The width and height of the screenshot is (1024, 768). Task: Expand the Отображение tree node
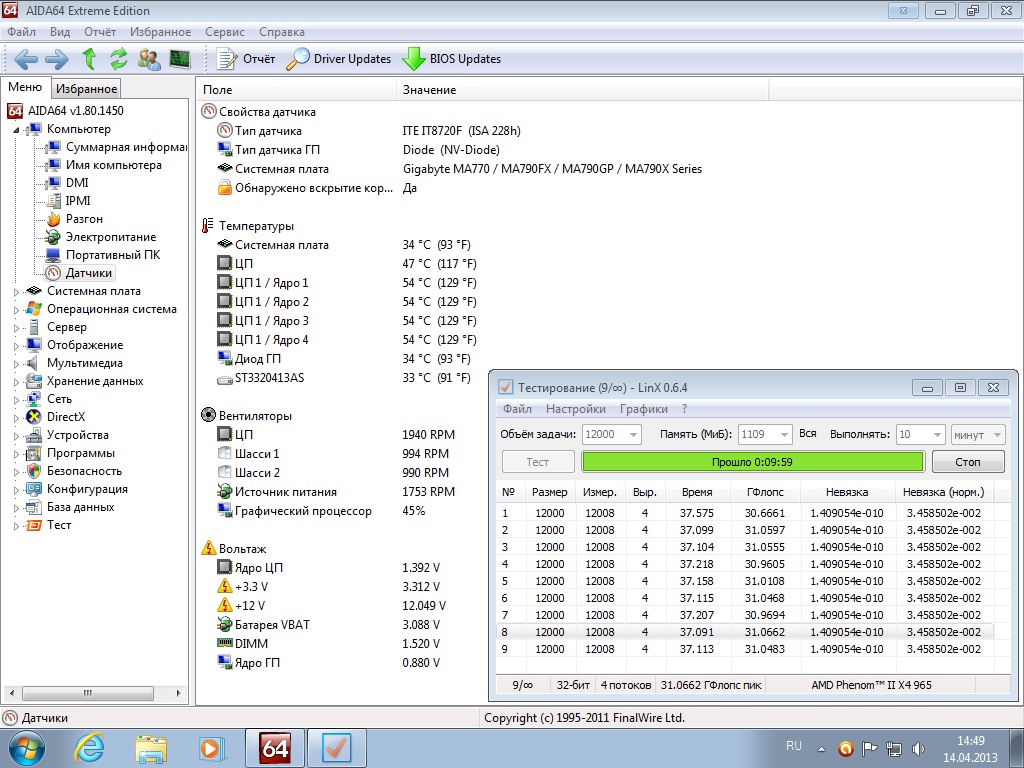tap(17, 346)
